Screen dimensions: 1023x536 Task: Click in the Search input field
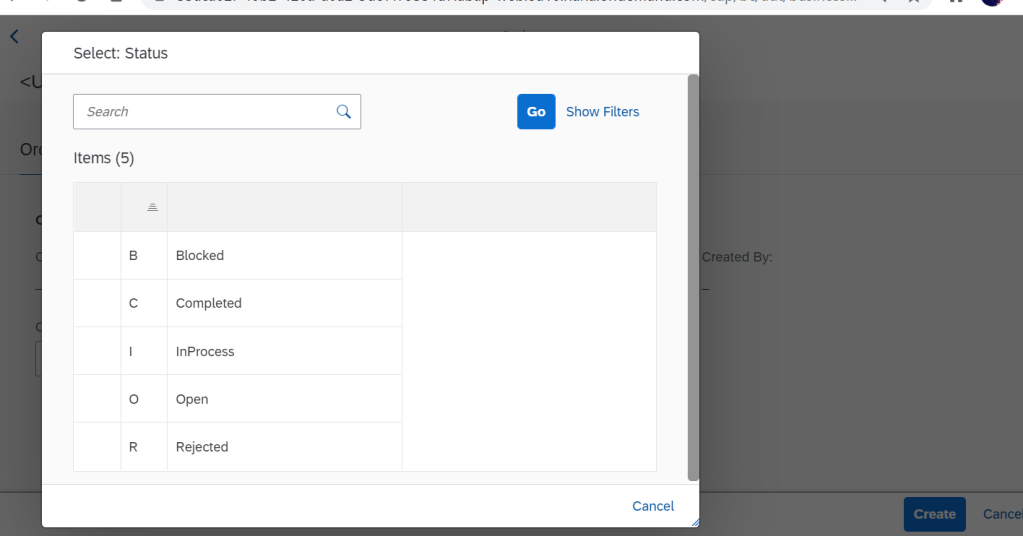click(x=205, y=112)
